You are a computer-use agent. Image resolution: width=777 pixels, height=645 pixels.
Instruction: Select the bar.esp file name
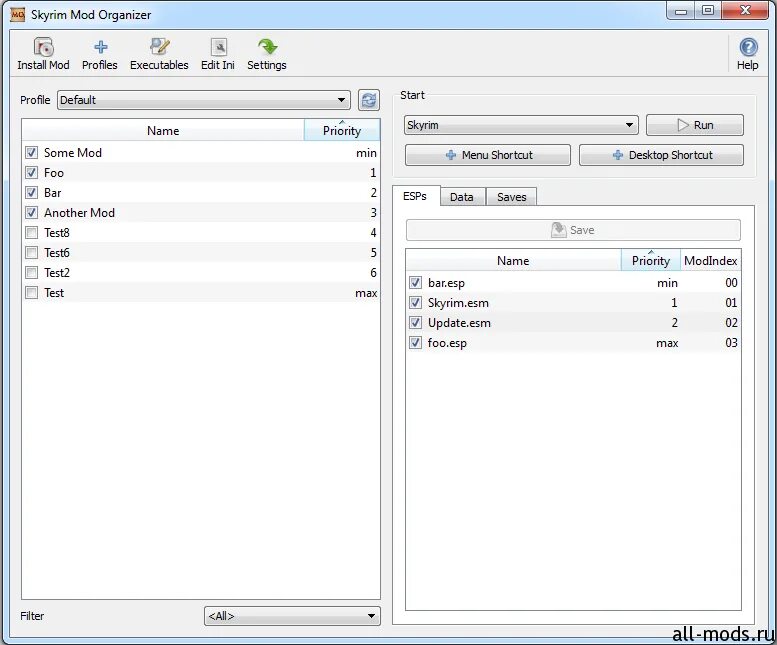tap(446, 283)
